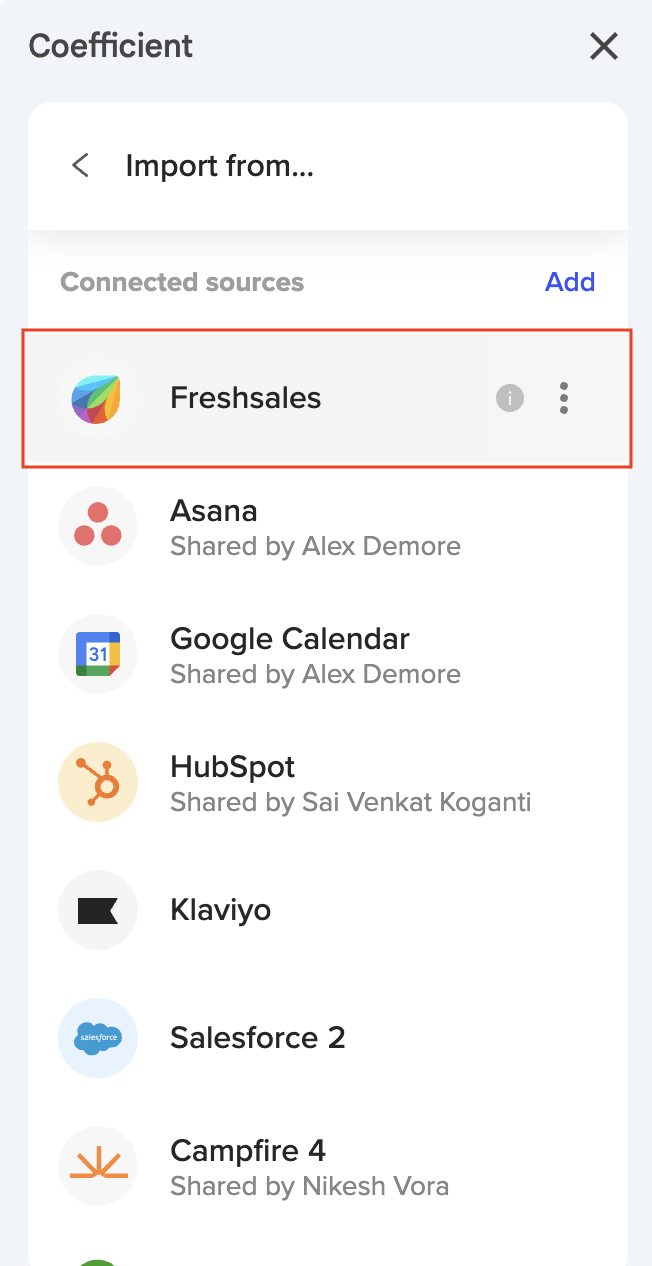Click the Freshsales logo icon
Image resolution: width=652 pixels, height=1266 pixels.
(97, 398)
